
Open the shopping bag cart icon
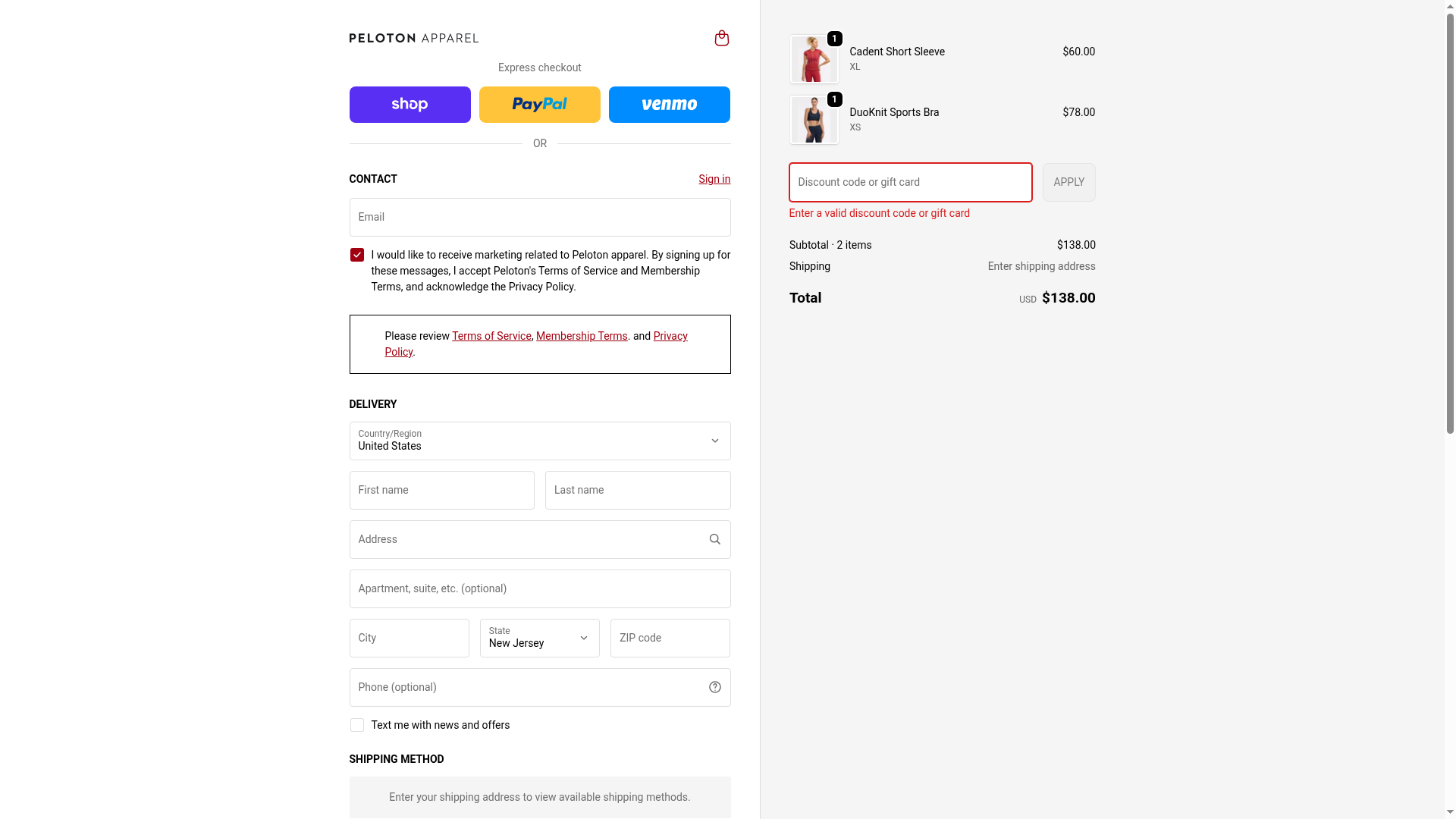tap(721, 38)
